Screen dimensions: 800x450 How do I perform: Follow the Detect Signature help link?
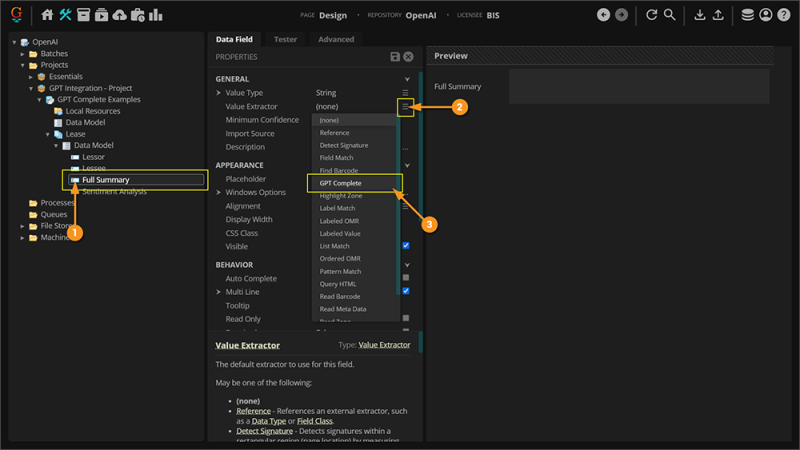point(260,430)
